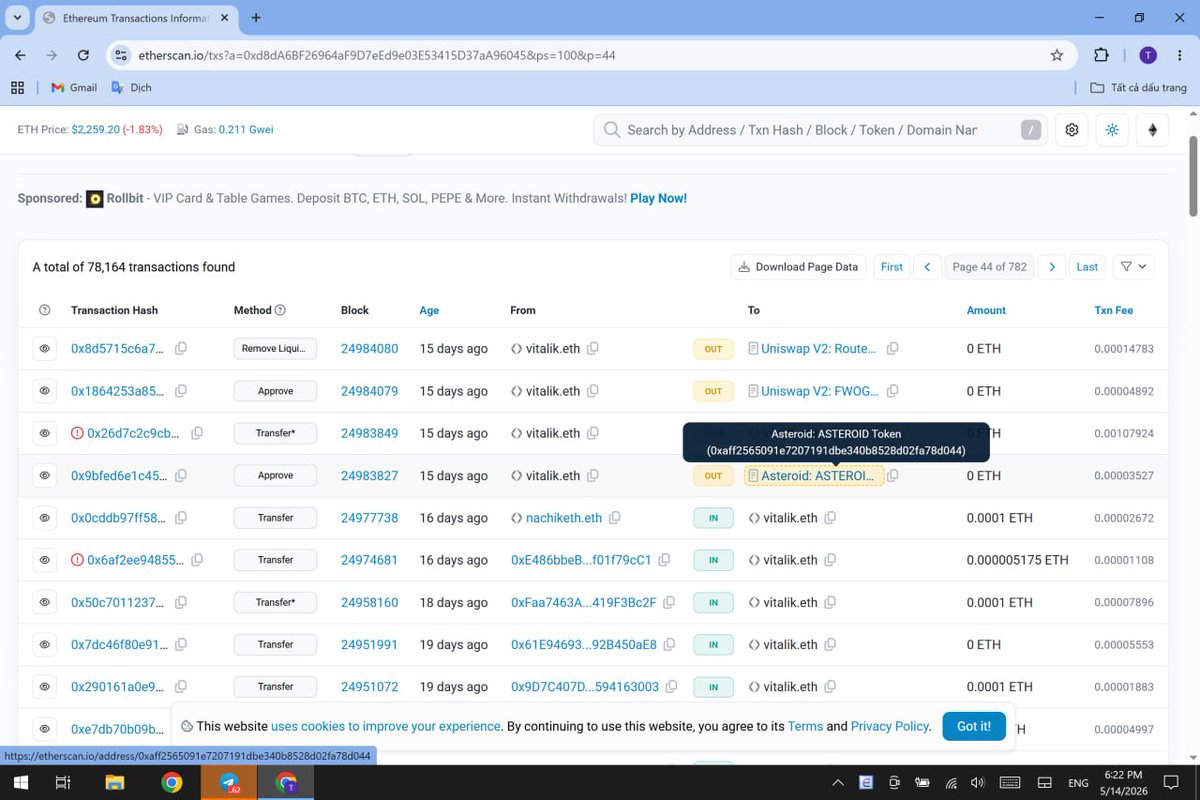The height and width of the screenshot is (800, 1200).
Task: Toggle the Txn Fee column header
Action: pos(1114,311)
